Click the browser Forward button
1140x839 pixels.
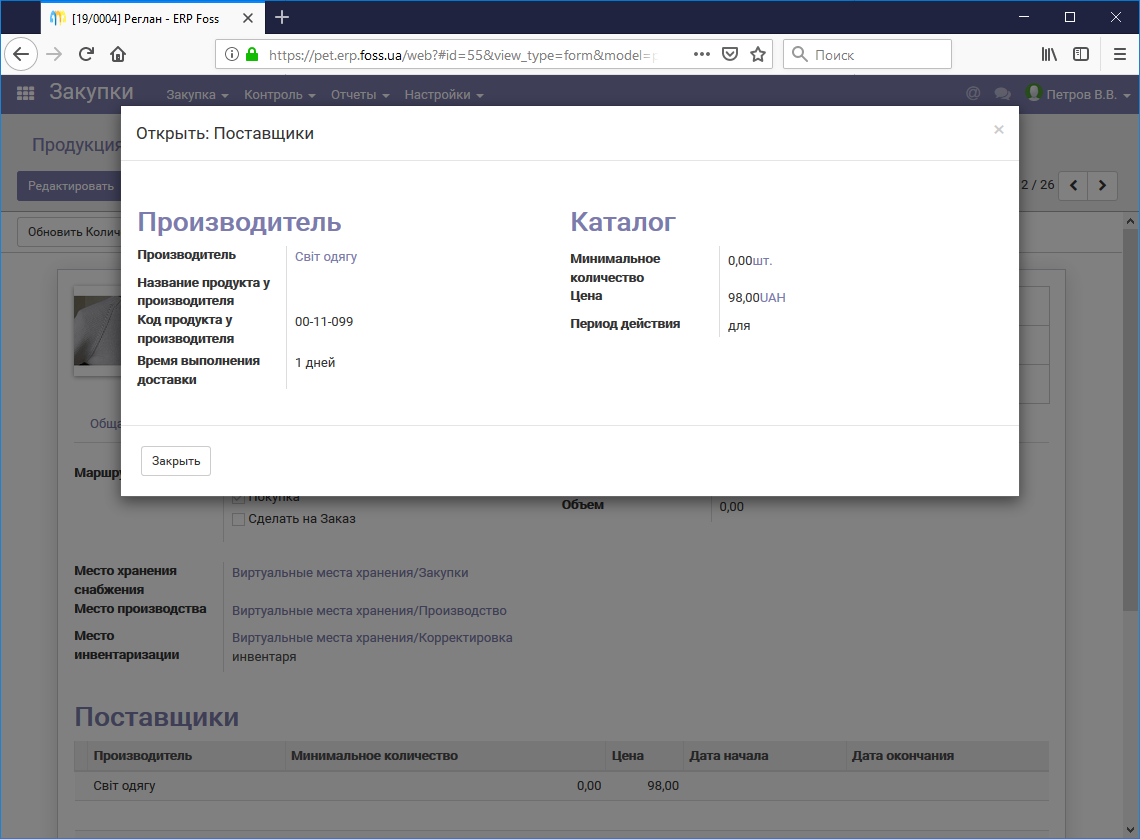54,54
